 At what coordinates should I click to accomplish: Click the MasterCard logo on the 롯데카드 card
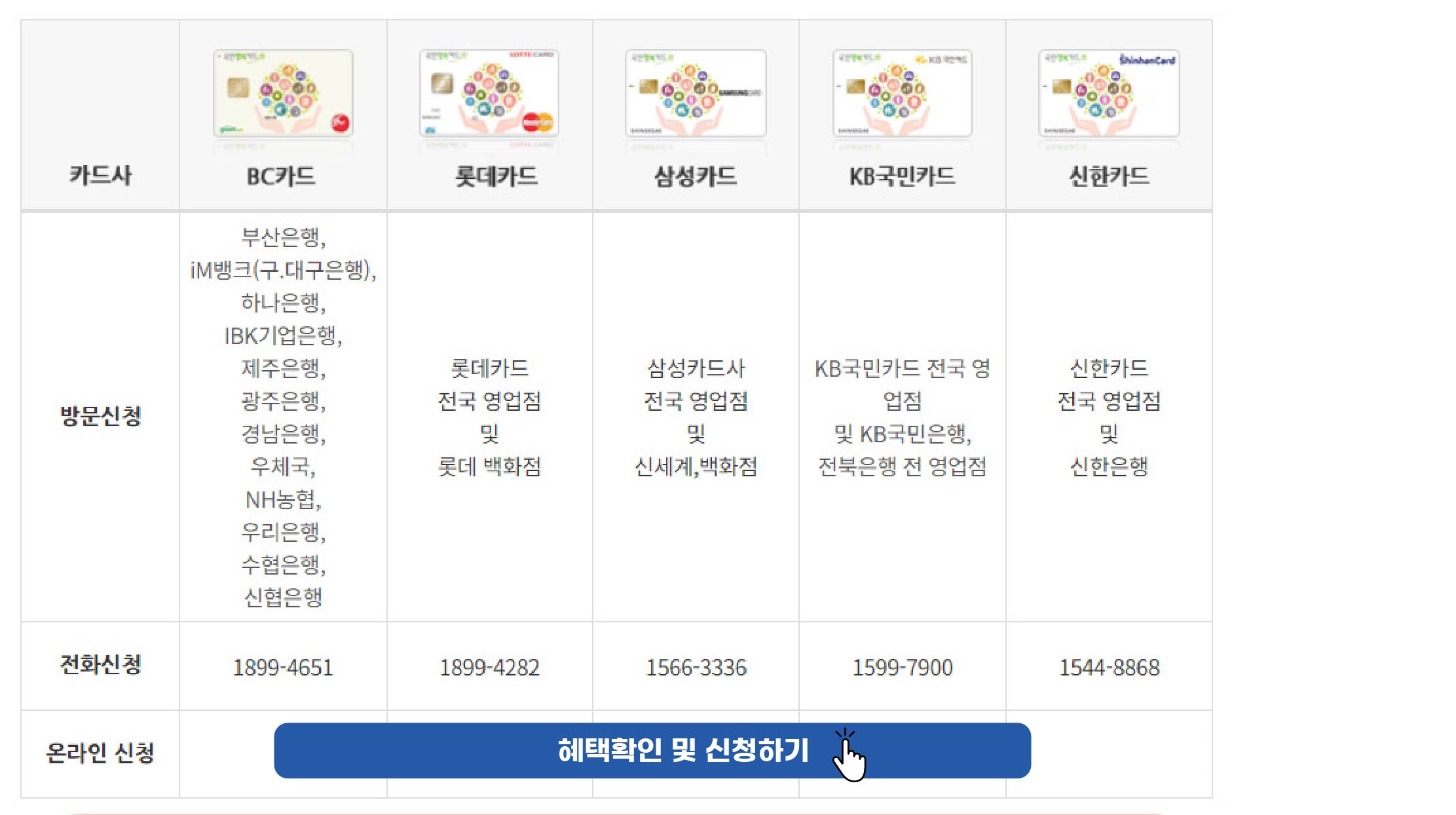click(538, 123)
